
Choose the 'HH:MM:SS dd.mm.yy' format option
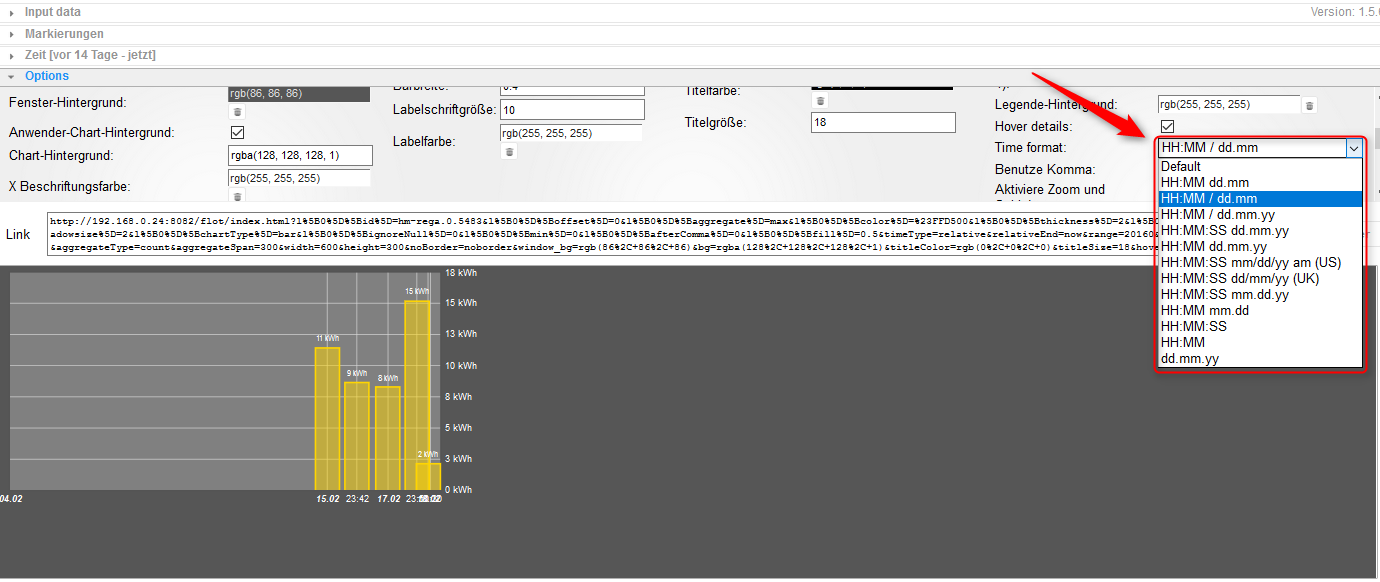(x=1260, y=230)
